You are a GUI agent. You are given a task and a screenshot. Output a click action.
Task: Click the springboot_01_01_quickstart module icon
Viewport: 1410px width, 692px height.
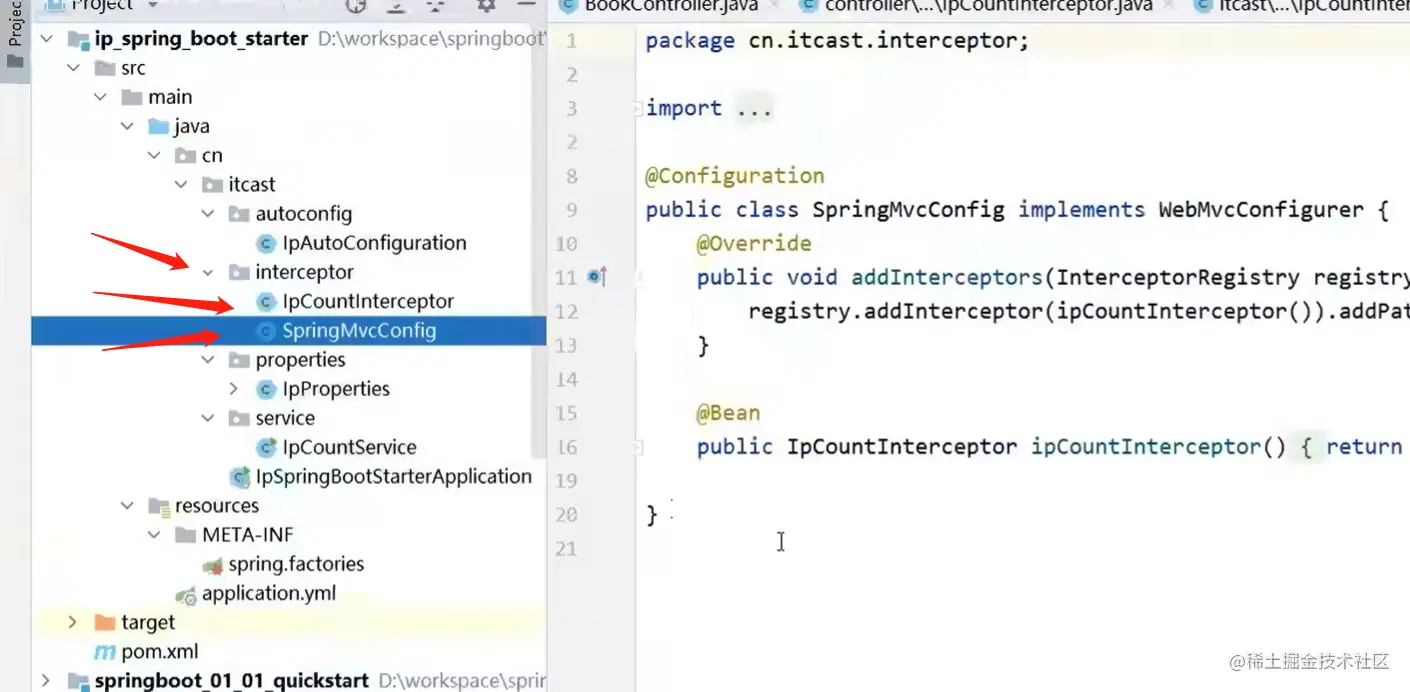click(78, 680)
